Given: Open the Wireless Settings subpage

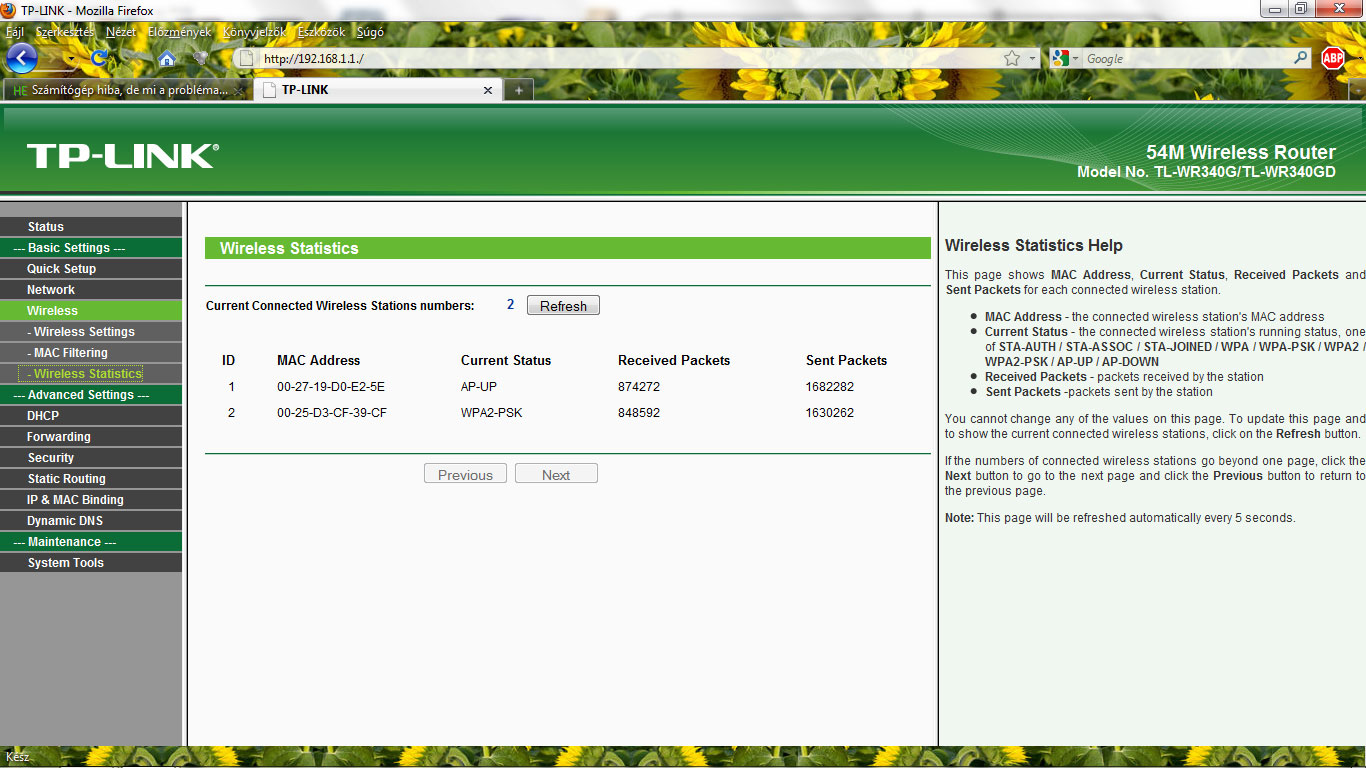Looking at the screenshot, I should point(91,332).
